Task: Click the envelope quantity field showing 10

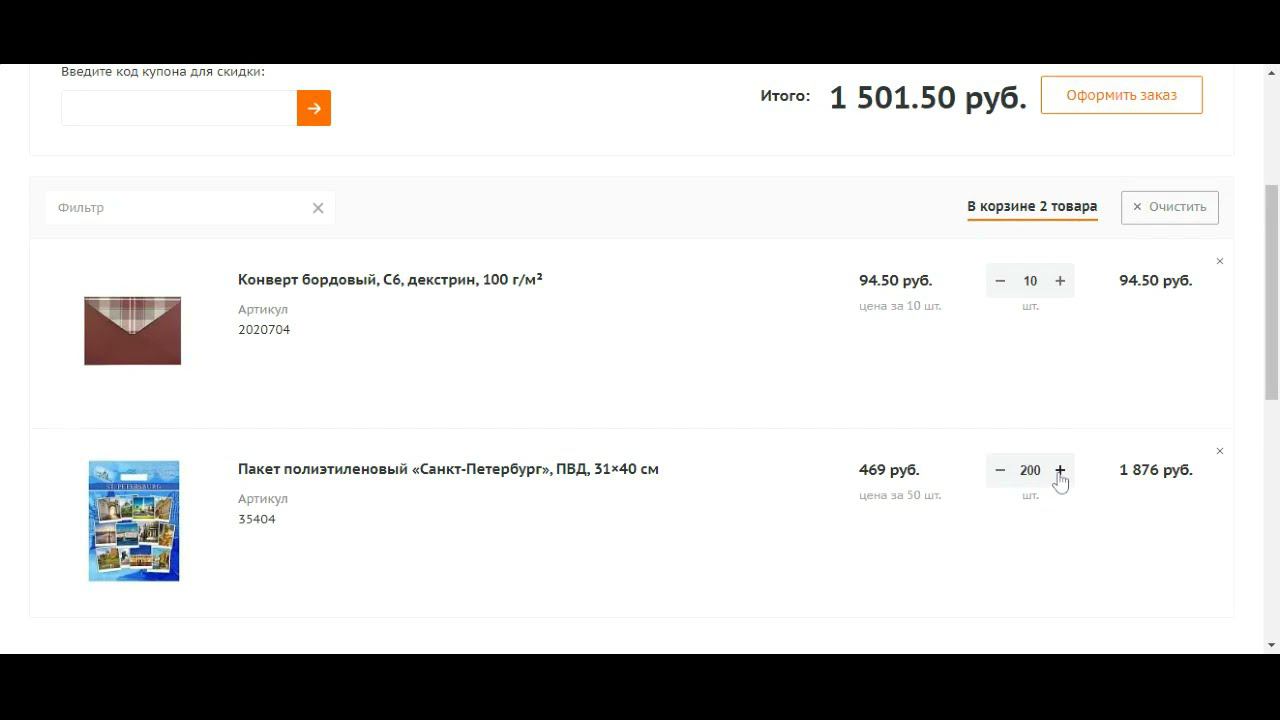Action: coord(1030,281)
